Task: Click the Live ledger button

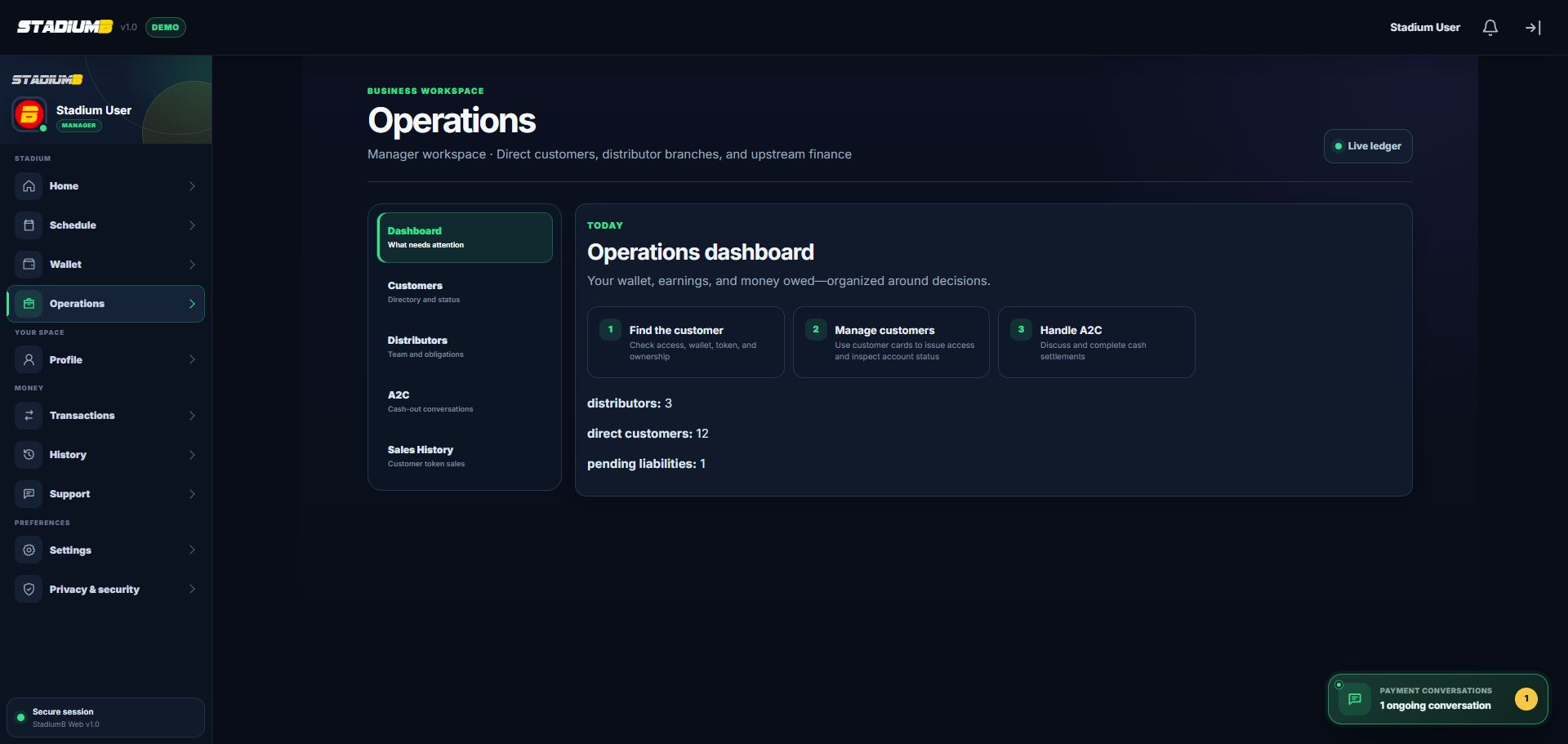Action: (1368, 146)
